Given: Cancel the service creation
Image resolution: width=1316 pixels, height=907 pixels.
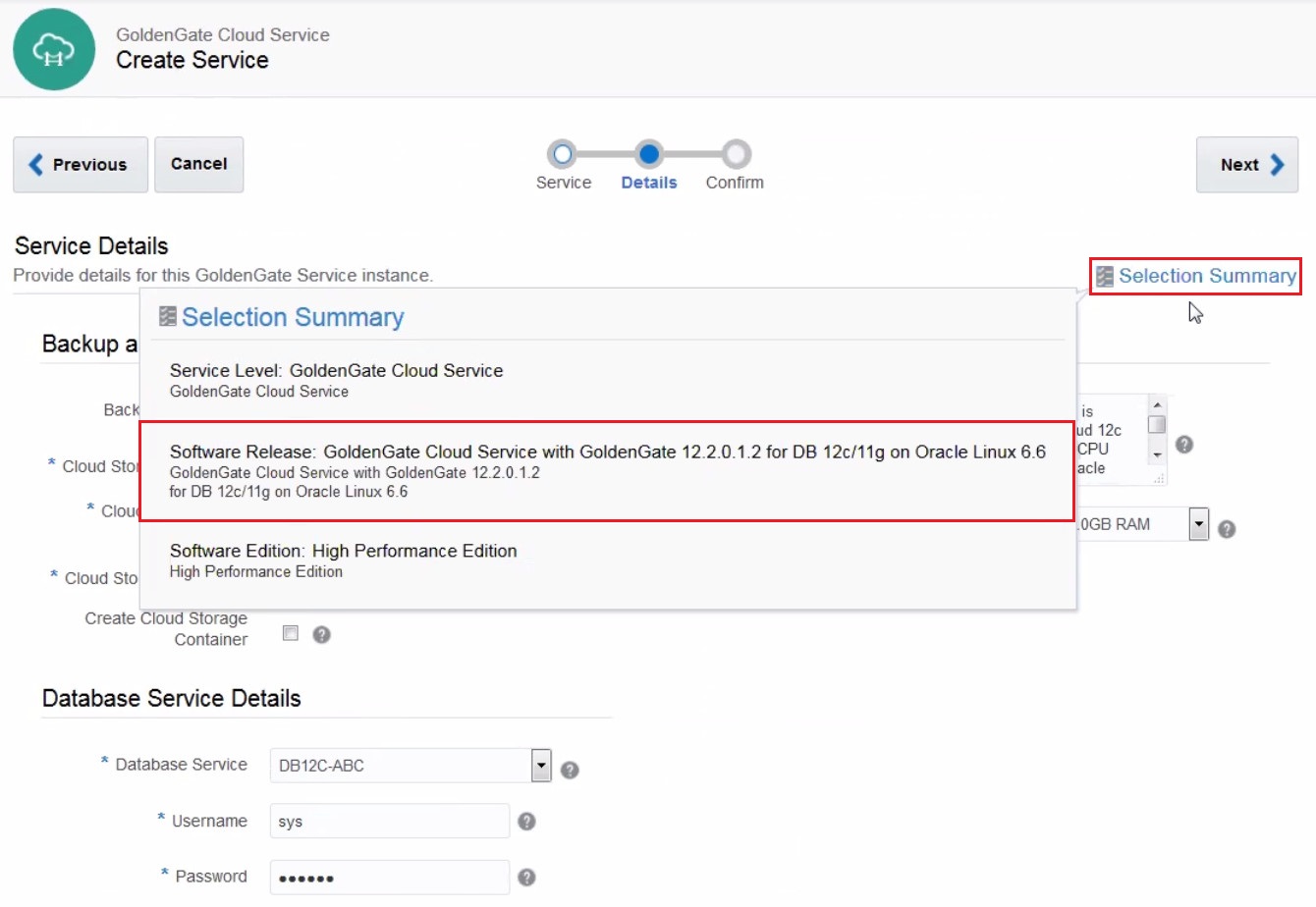Looking at the screenshot, I should (x=198, y=164).
